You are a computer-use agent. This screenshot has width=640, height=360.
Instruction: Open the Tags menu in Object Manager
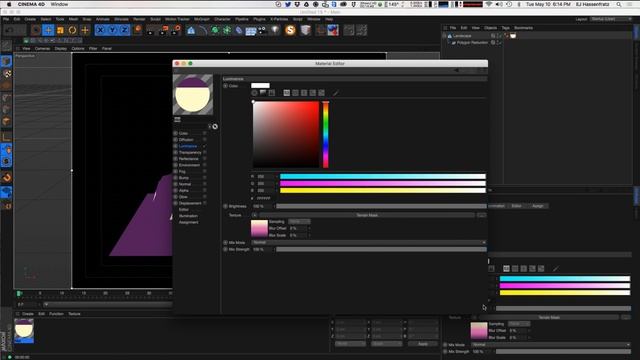pos(505,28)
